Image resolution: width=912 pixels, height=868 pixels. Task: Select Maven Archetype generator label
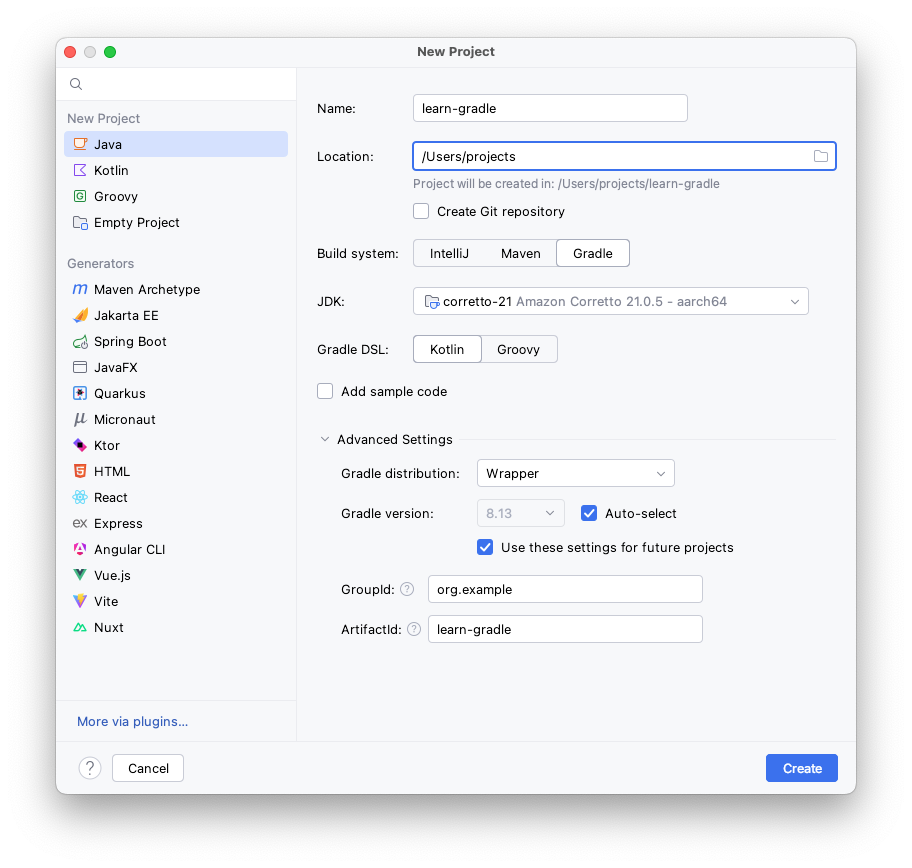point(147,289)
